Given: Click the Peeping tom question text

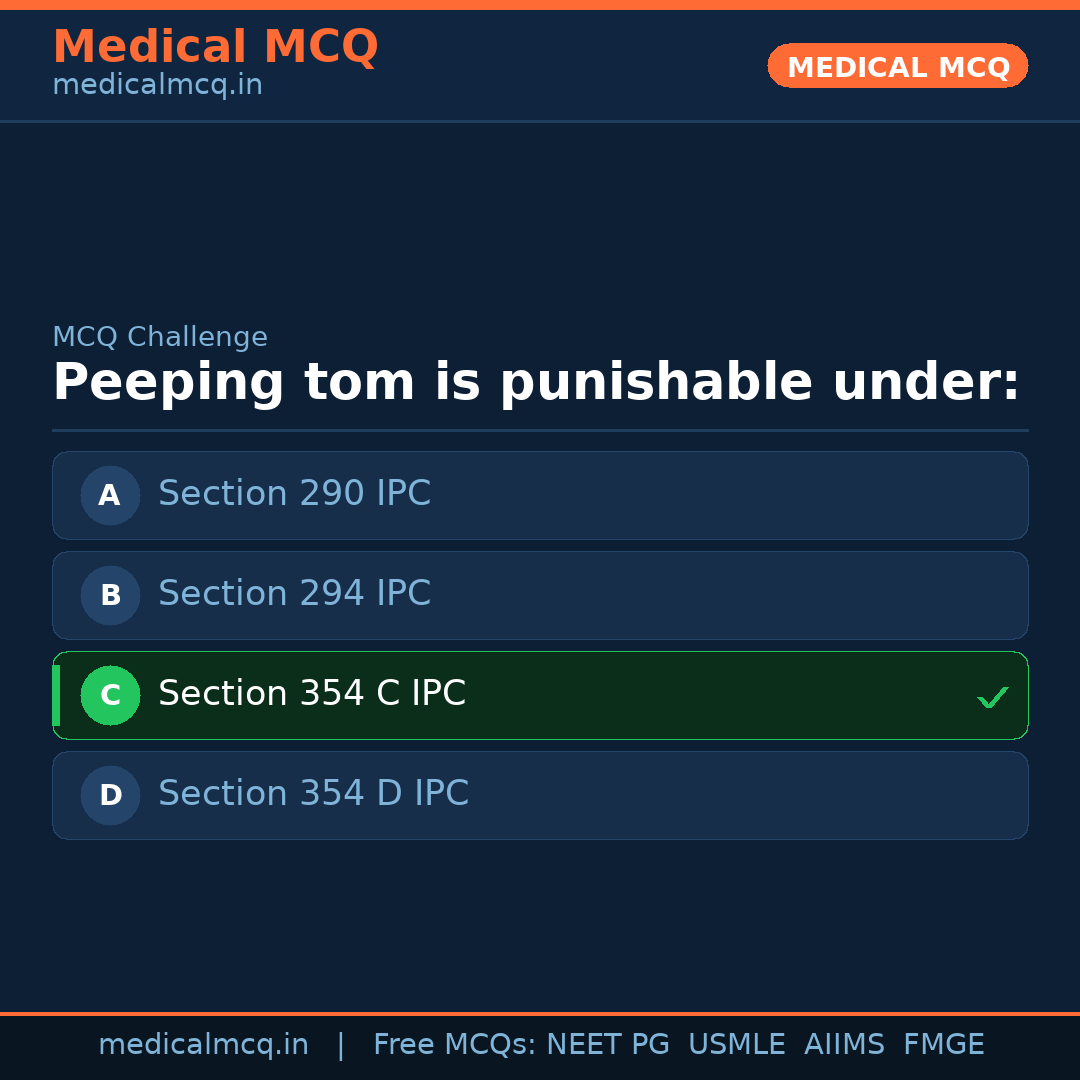Looking at the screenshot, I should [536, 383].
